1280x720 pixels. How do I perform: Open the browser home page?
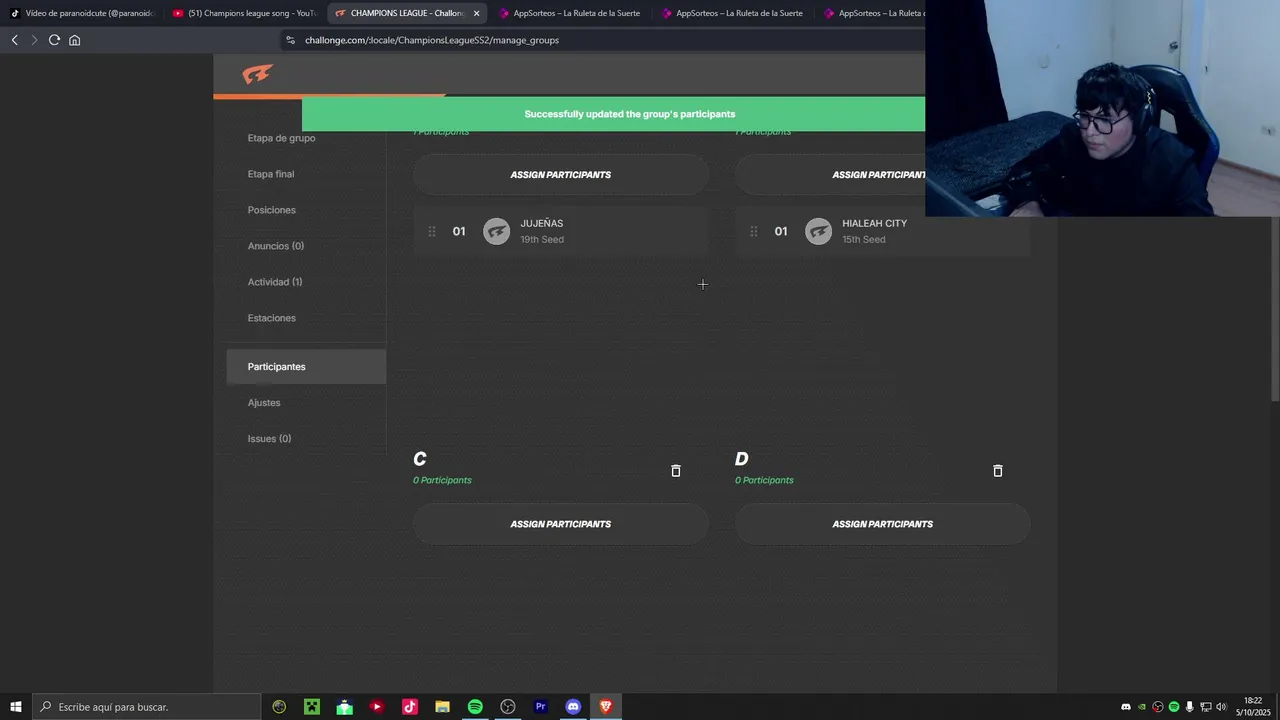(74, 40)
